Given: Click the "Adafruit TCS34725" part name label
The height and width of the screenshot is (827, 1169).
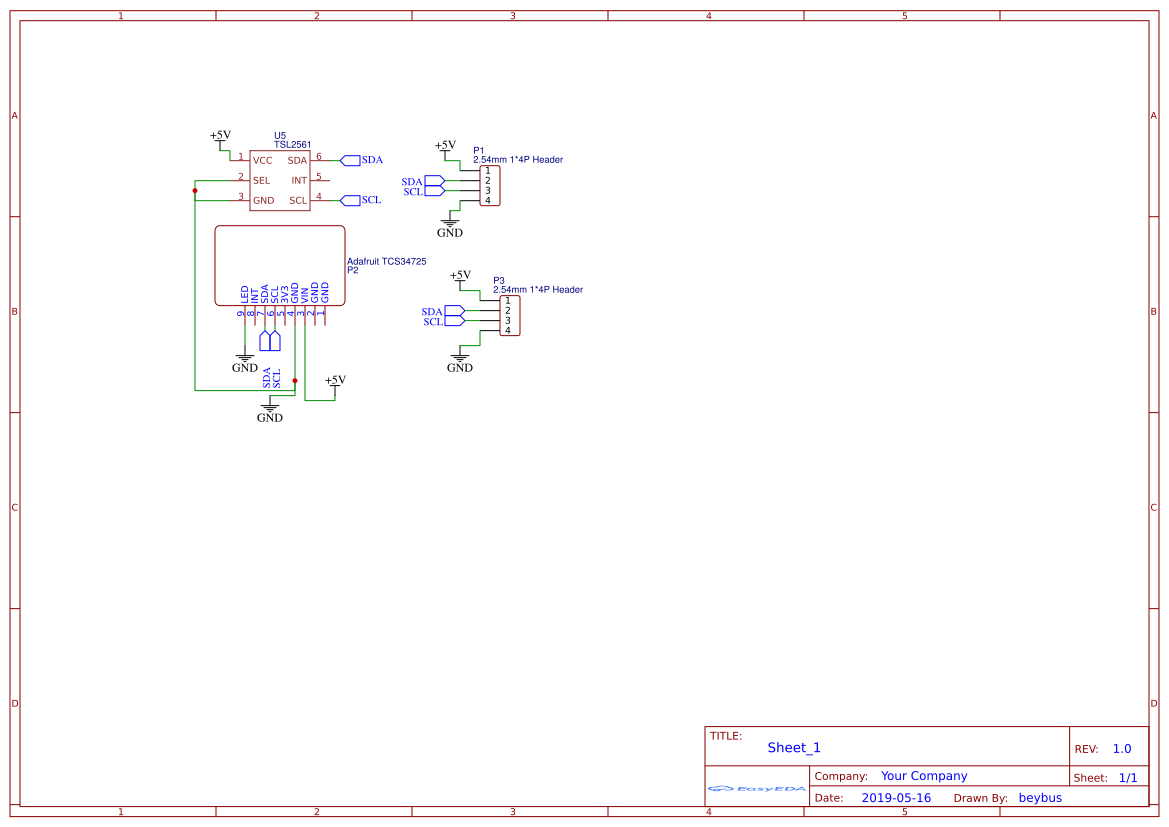Looking at the screenshot, I should point(387,262).
